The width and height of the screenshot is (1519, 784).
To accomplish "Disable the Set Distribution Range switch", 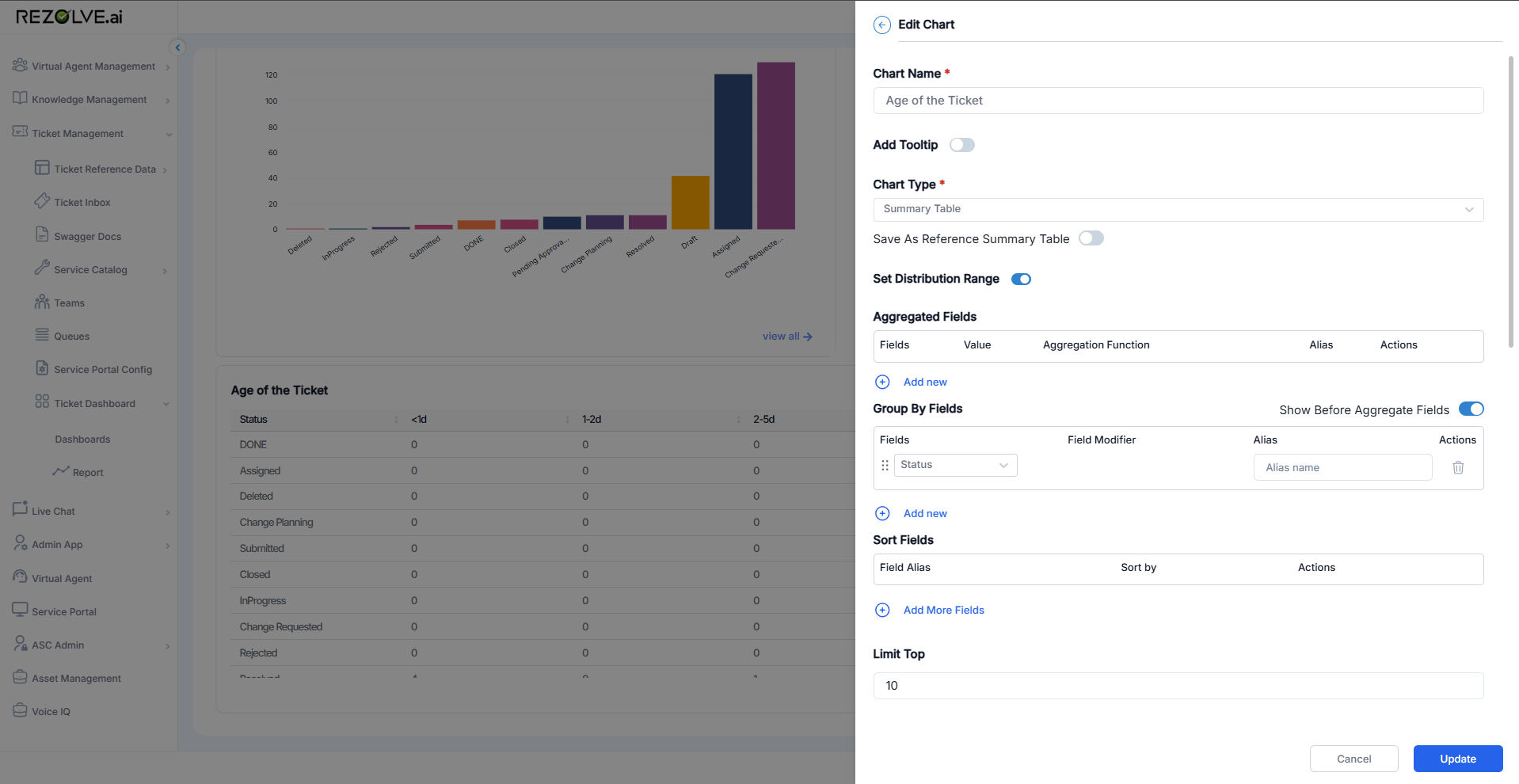I will (x=1021, y=279).
